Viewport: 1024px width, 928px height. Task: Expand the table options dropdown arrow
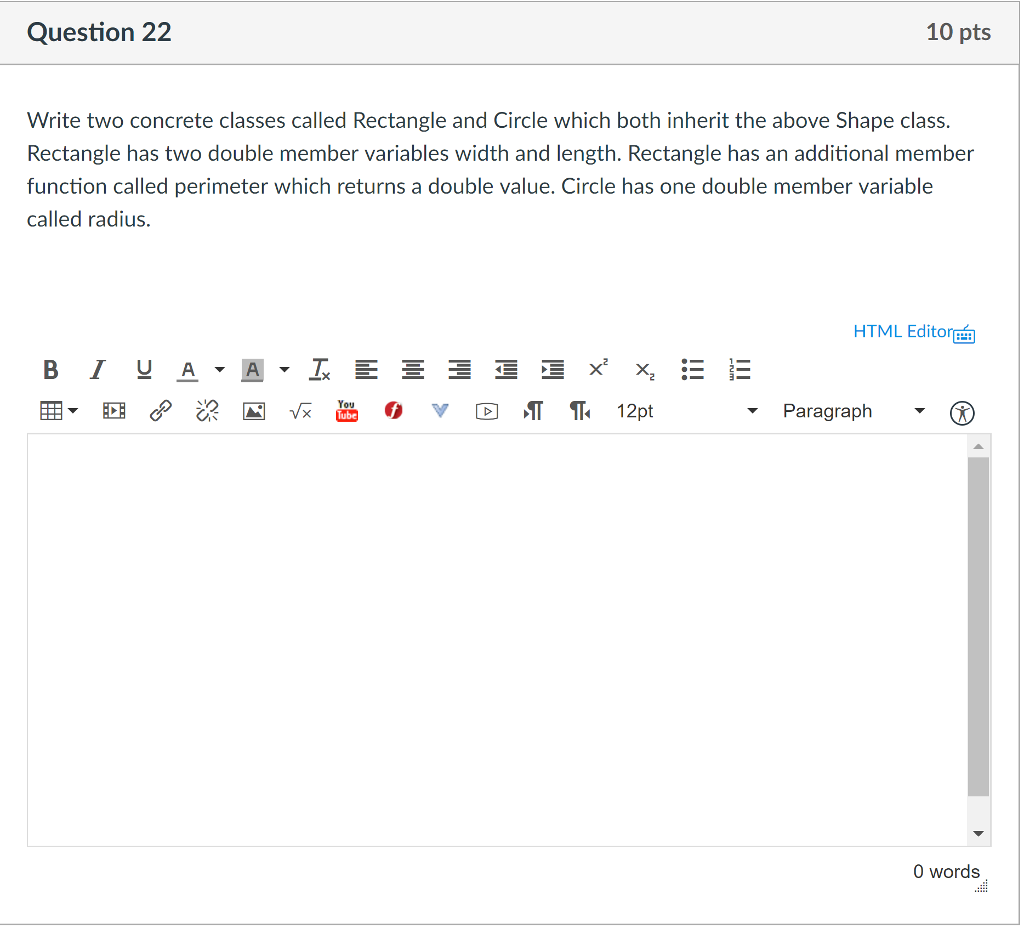click(73, 410)
